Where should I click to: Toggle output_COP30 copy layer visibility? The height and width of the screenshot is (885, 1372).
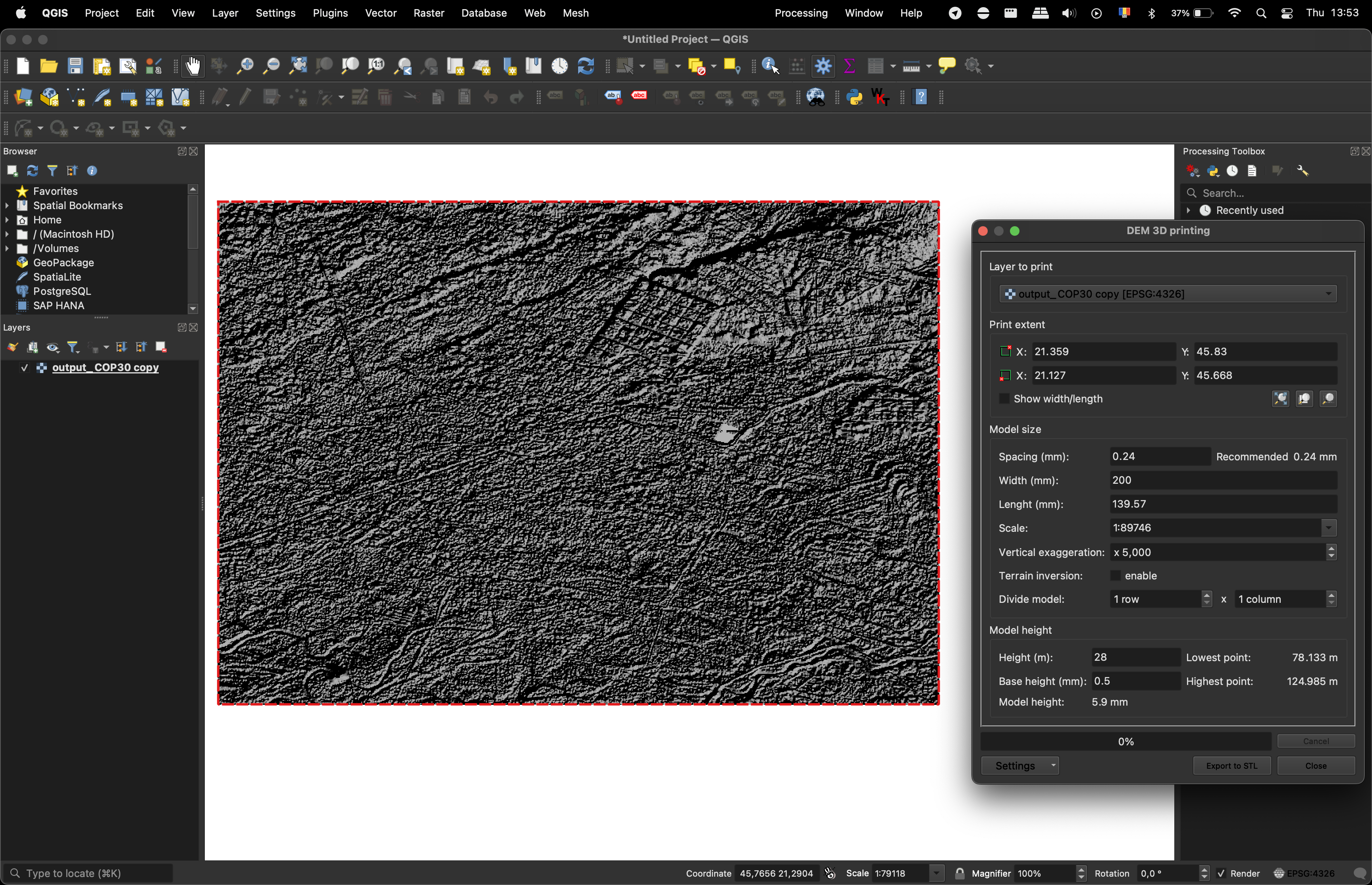click(x=24, y=368)
